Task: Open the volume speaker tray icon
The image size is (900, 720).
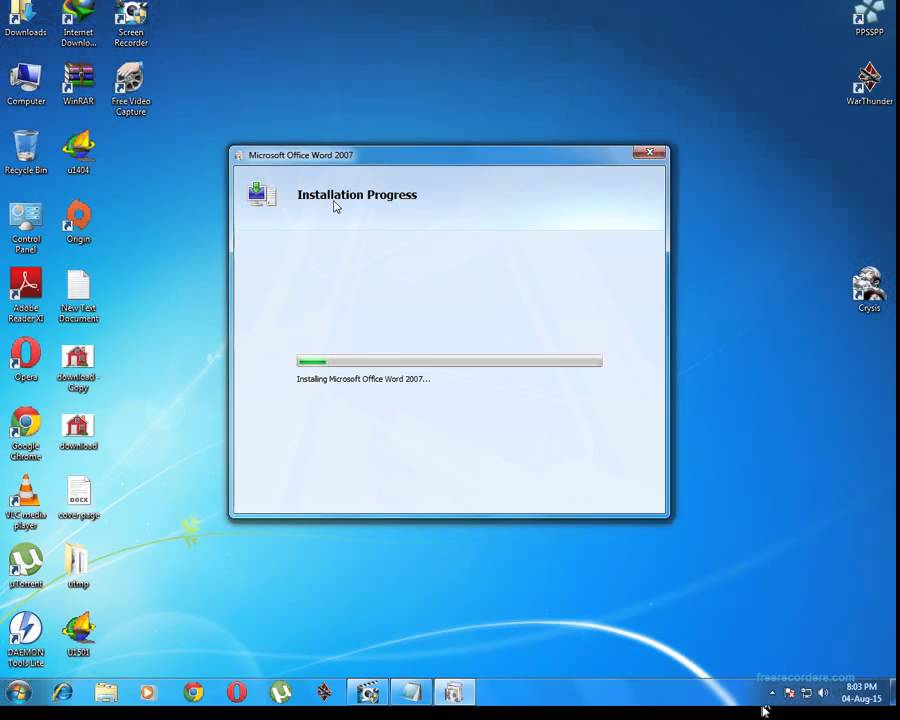Action: point(823,693)
